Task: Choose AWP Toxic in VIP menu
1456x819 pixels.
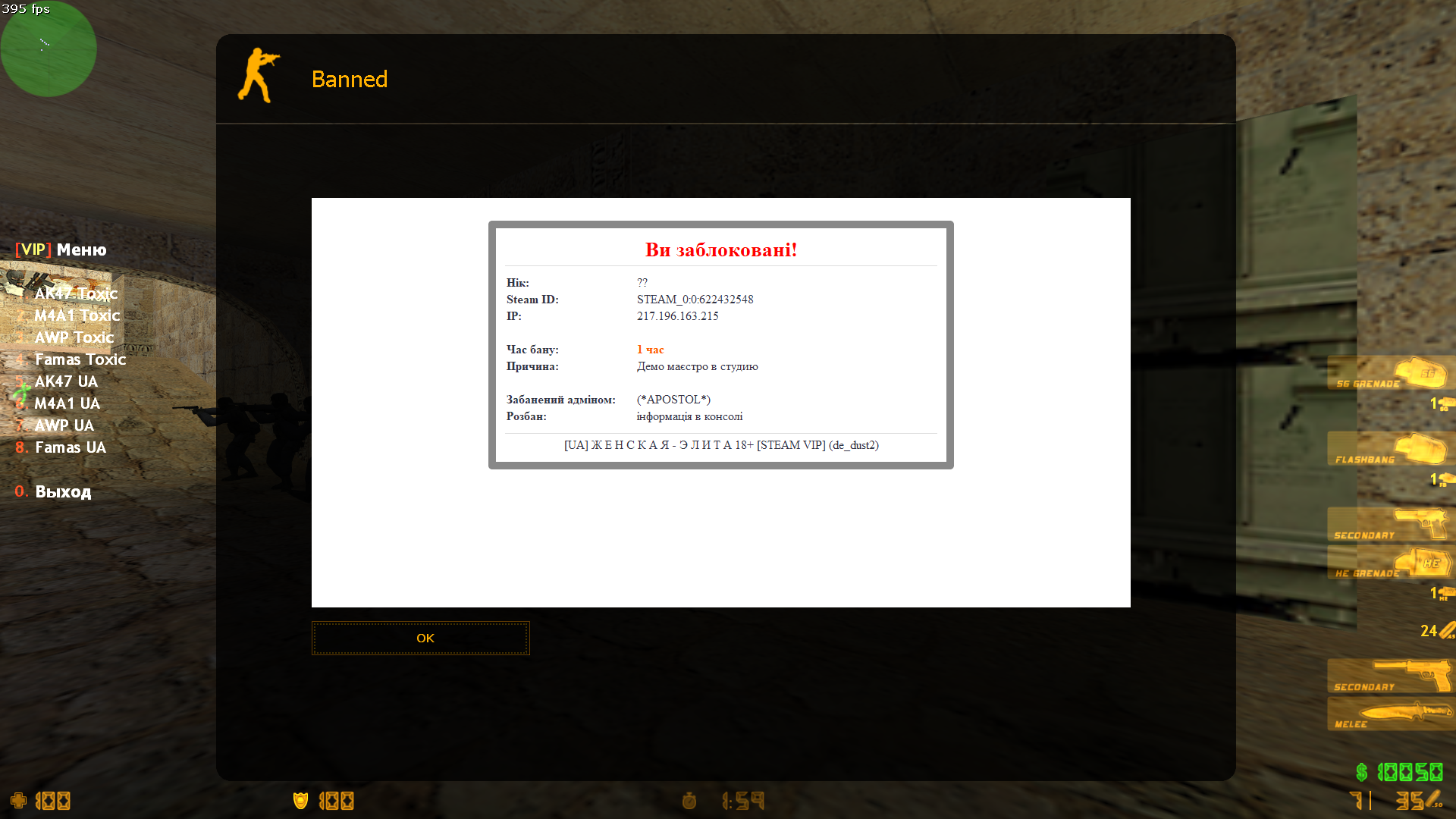Action: 74,337
